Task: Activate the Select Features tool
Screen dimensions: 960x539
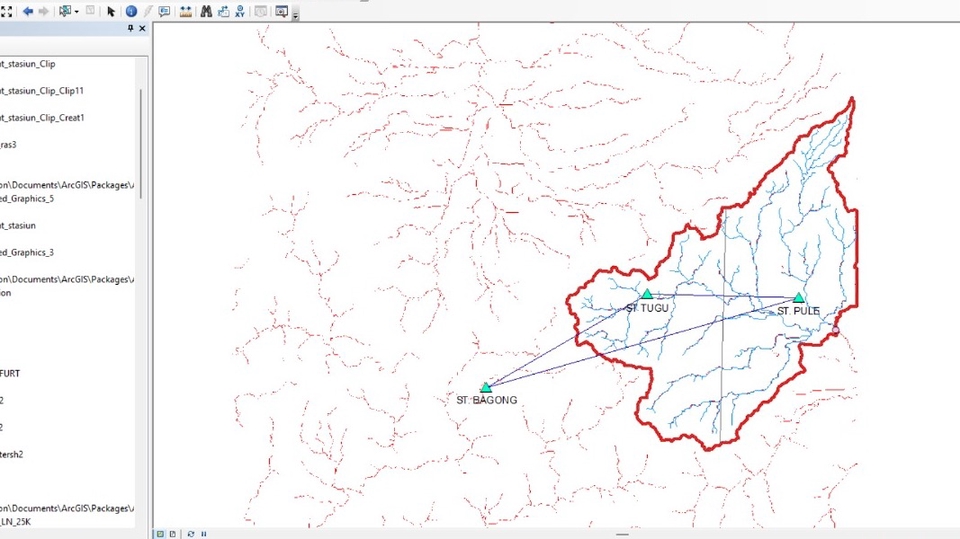Action: click(65, 11)
